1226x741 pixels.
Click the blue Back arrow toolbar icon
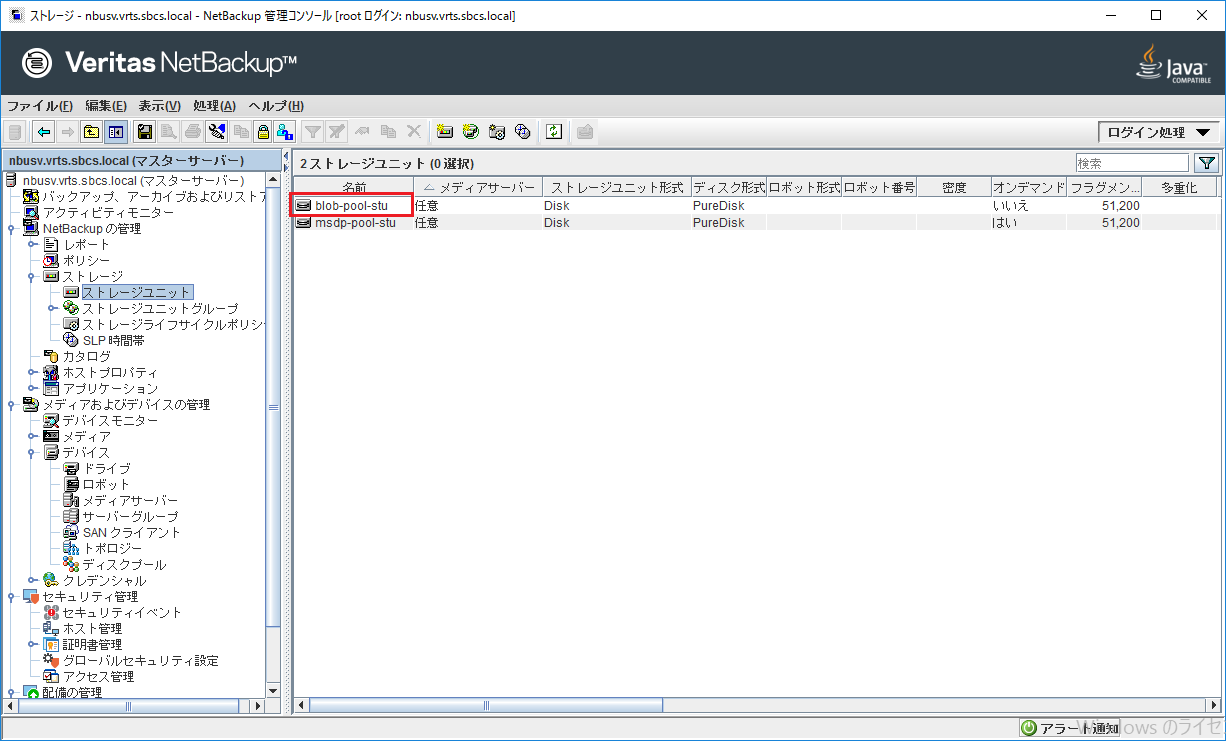pyautogui.click(x=43, y=131)
